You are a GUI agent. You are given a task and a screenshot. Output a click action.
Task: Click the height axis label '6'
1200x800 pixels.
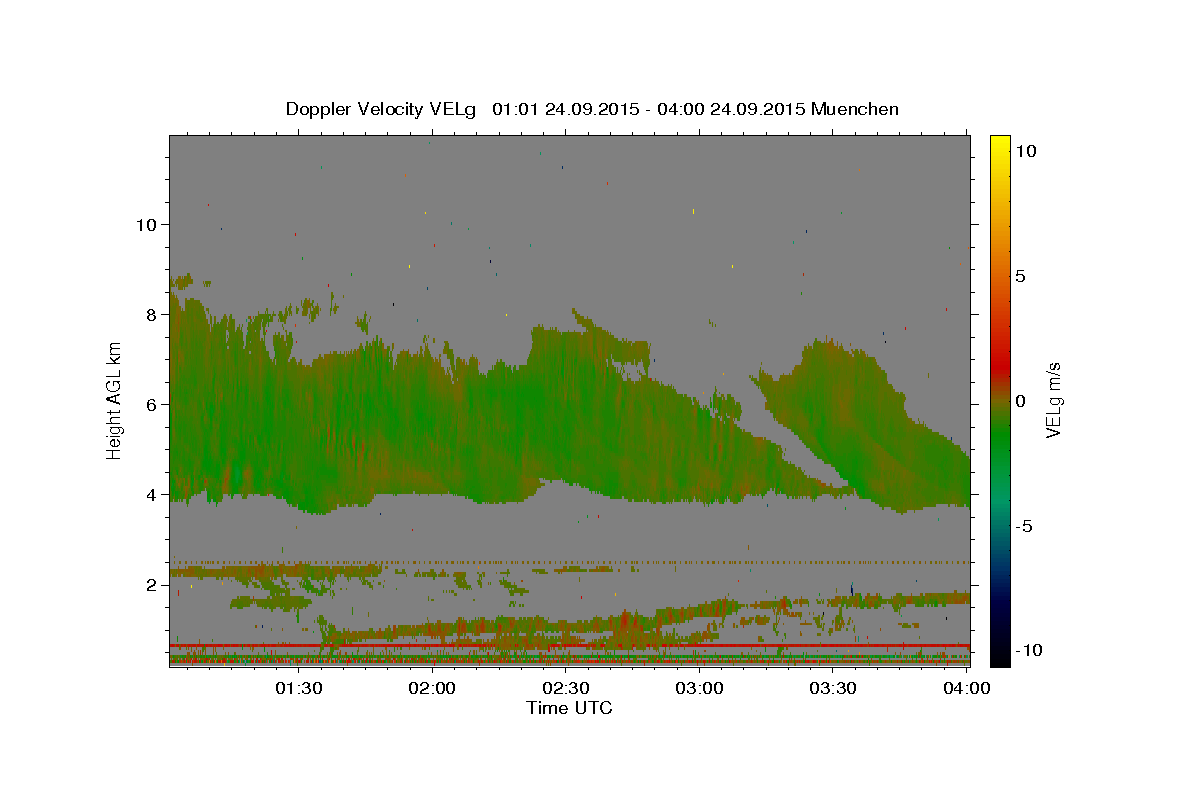point(152,404)
